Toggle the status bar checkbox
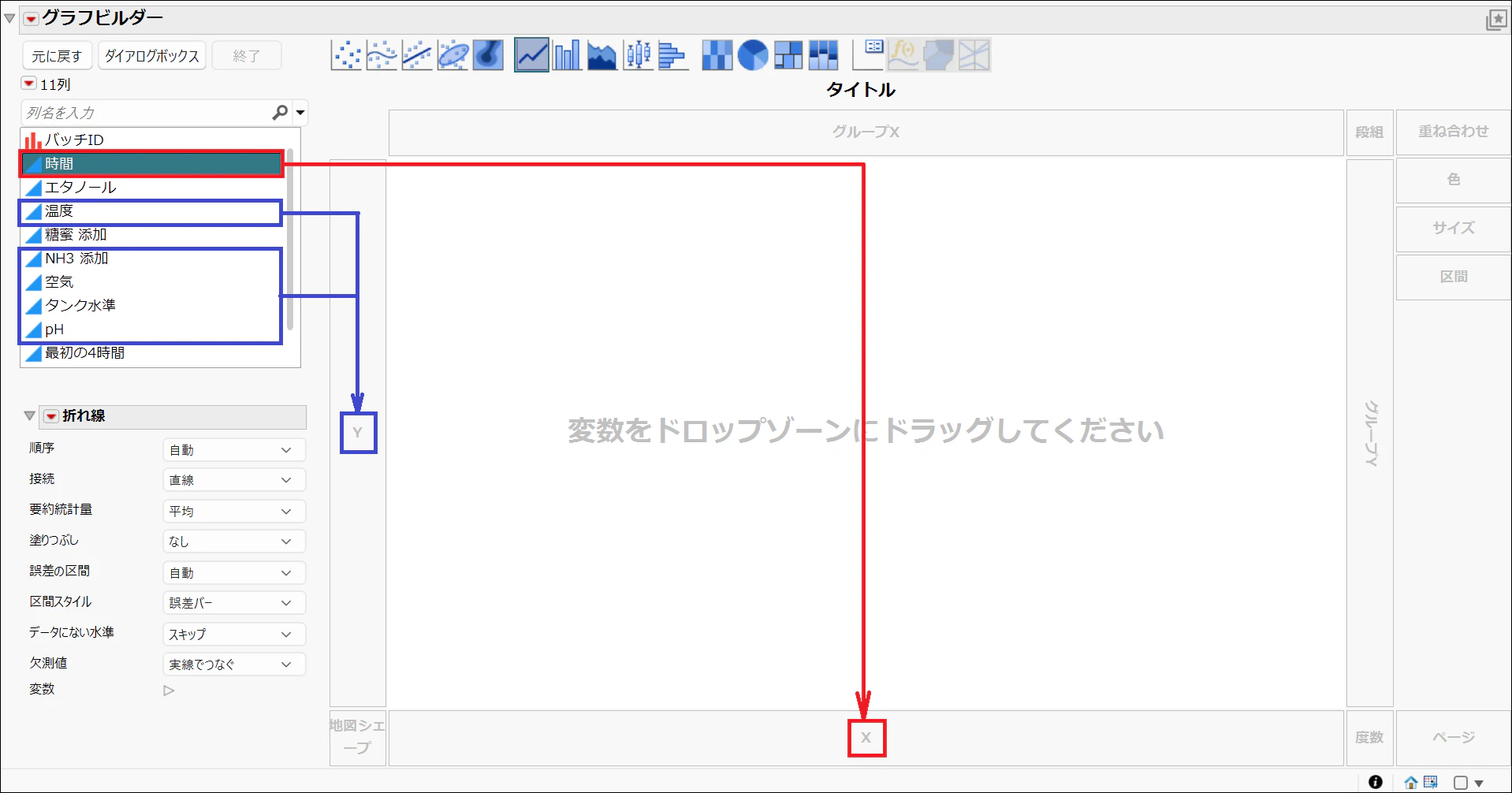The height and width of the screenshot is (793, 1512). (1461, 783)
